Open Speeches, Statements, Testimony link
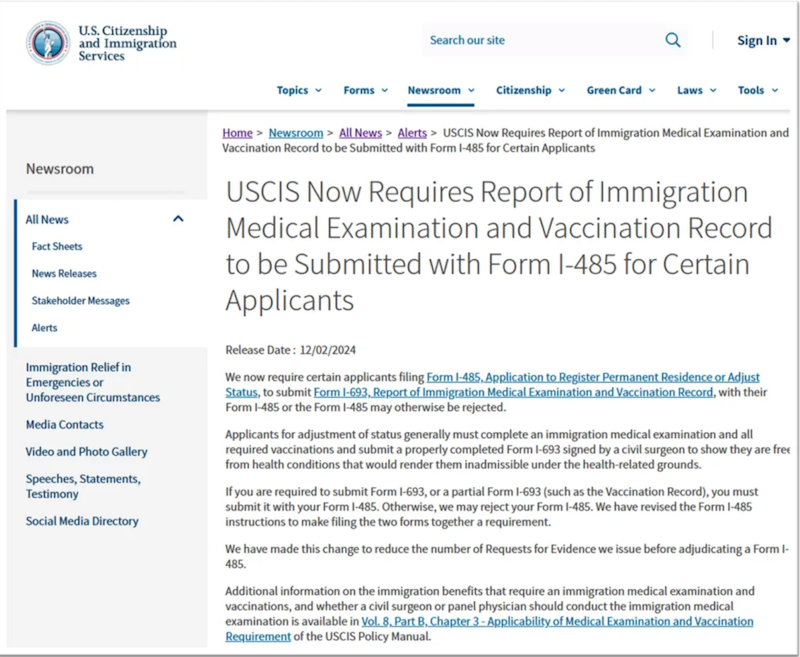 (x=83, y=486)
